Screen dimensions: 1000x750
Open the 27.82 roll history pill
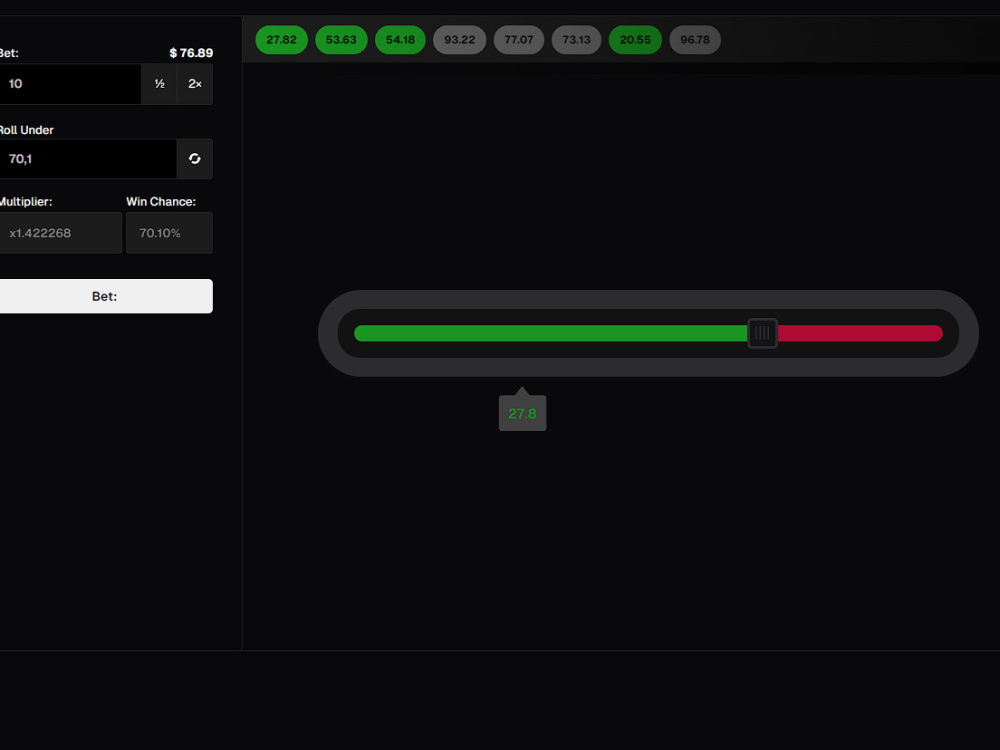281,40
